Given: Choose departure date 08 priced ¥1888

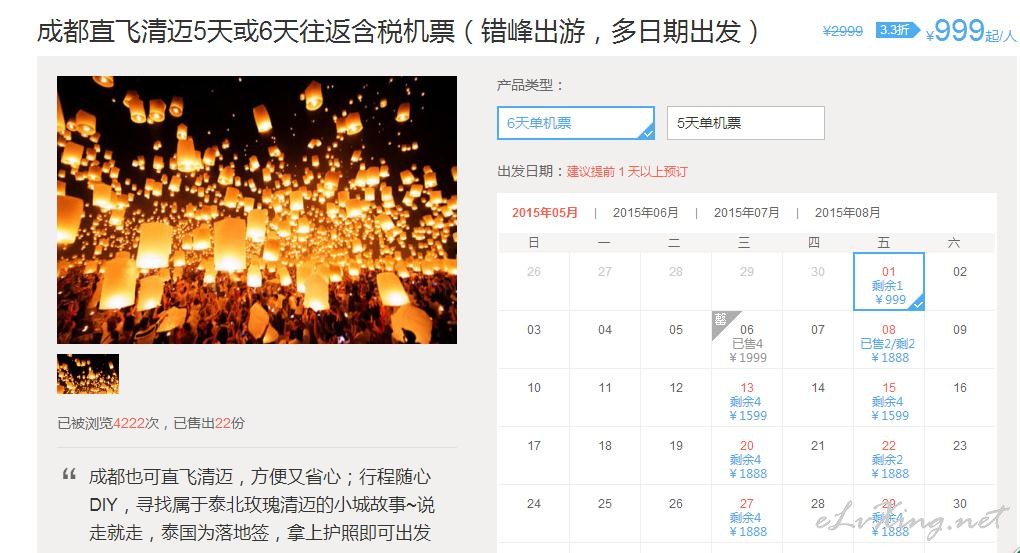Looking at the screenshot, I should tap(889, 340).
